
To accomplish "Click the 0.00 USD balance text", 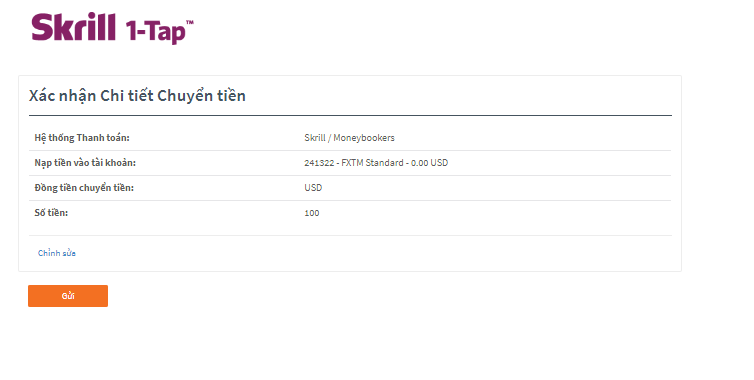I will 429,163.
